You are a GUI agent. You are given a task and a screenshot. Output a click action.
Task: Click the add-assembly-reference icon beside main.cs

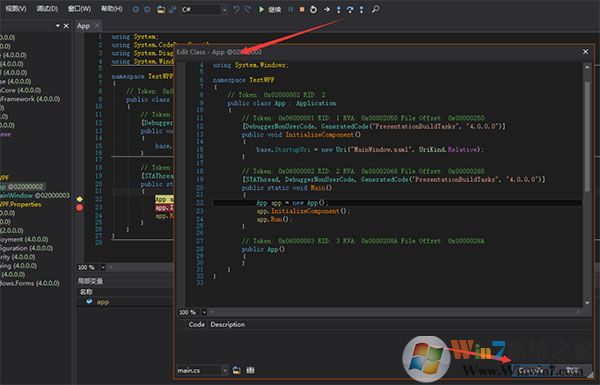[x=250, y=370]
